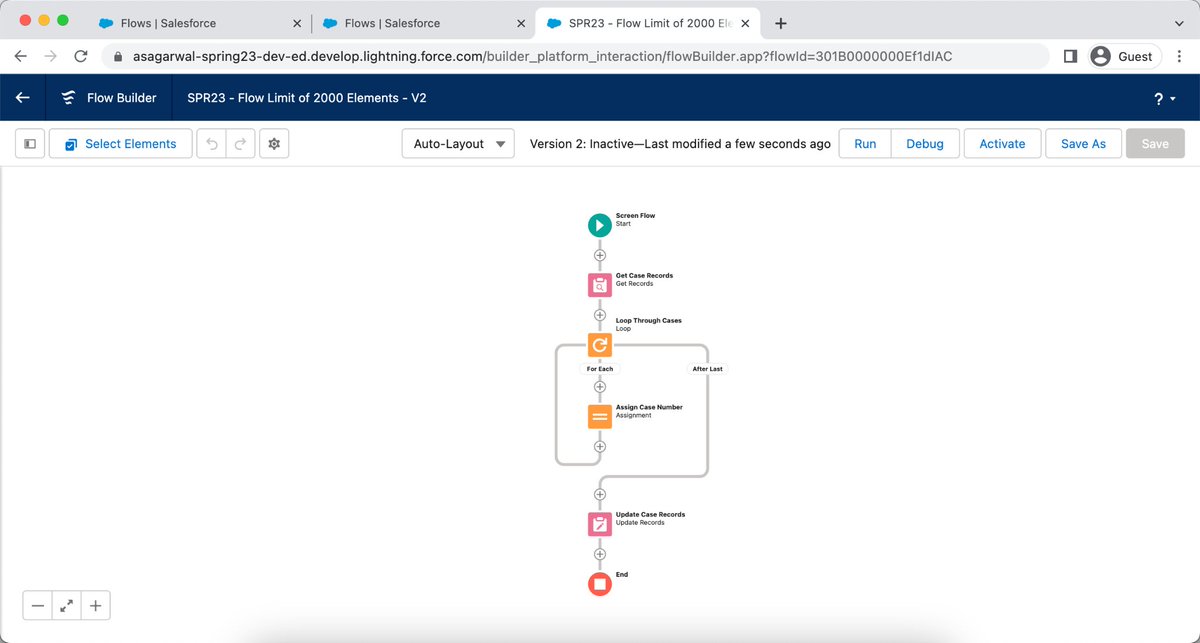Click the red End element icon
Screen dimensions: 1200x643
599,583
